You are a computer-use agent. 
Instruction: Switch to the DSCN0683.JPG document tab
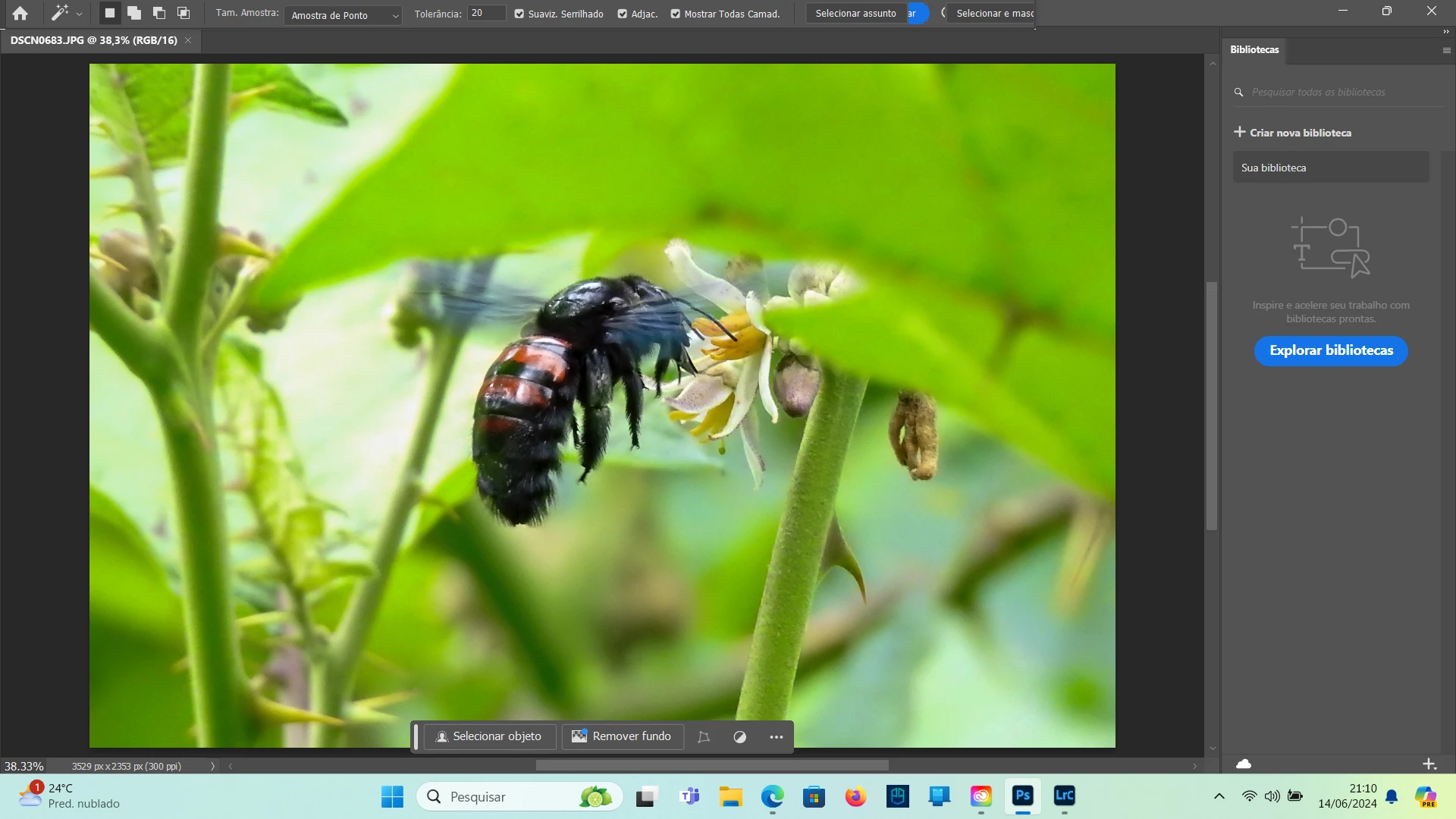tap(94, 40)
